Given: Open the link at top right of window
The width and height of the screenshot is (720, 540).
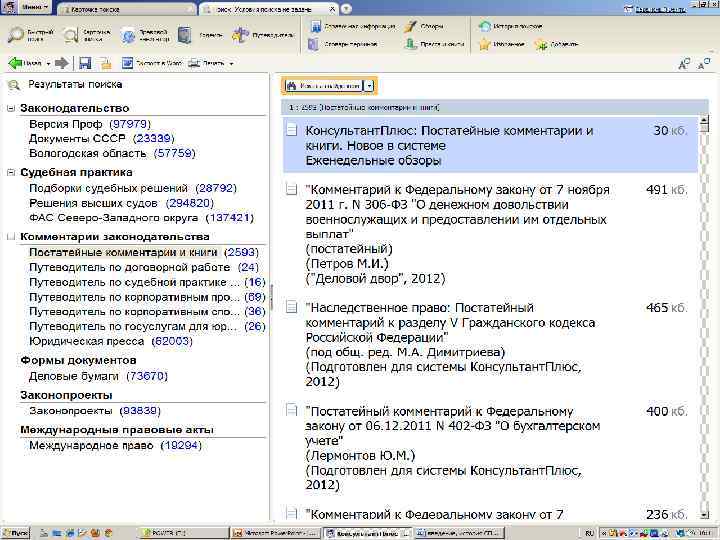Looking at the screenshot, I should [661, 9].
